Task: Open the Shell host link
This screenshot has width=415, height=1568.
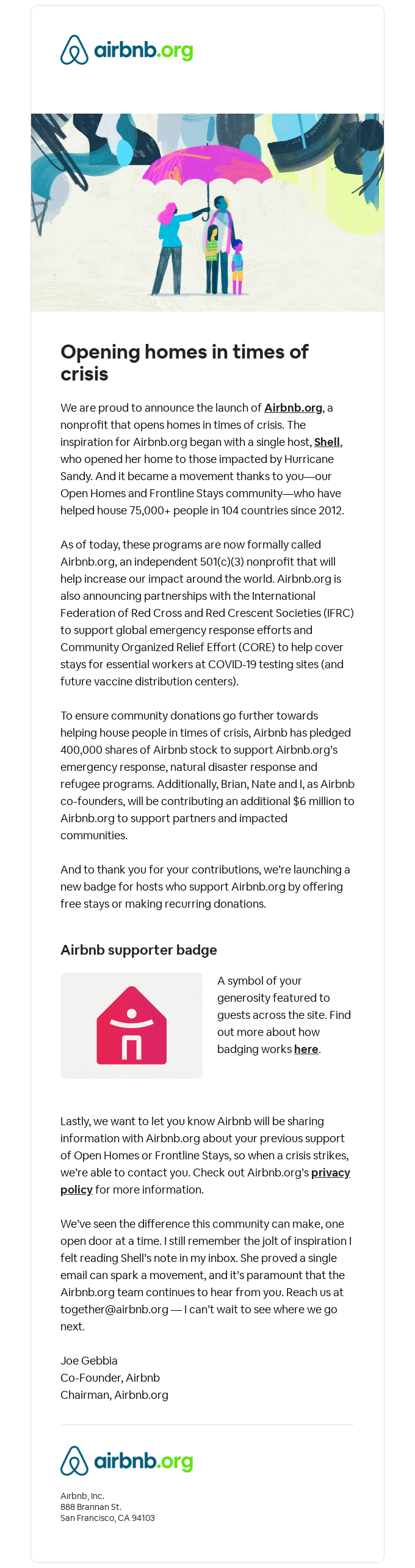Action: (x=327, y=442)
